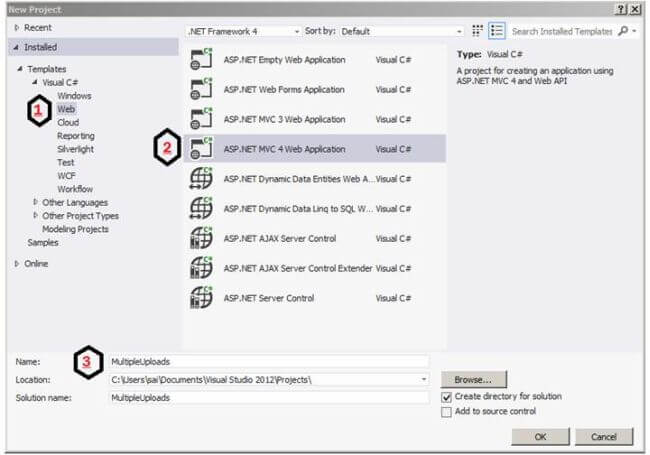Select ASP.NET Dynamic Data Linq to SQL text
Screen dimensions: 650x455
click(298, 209)
